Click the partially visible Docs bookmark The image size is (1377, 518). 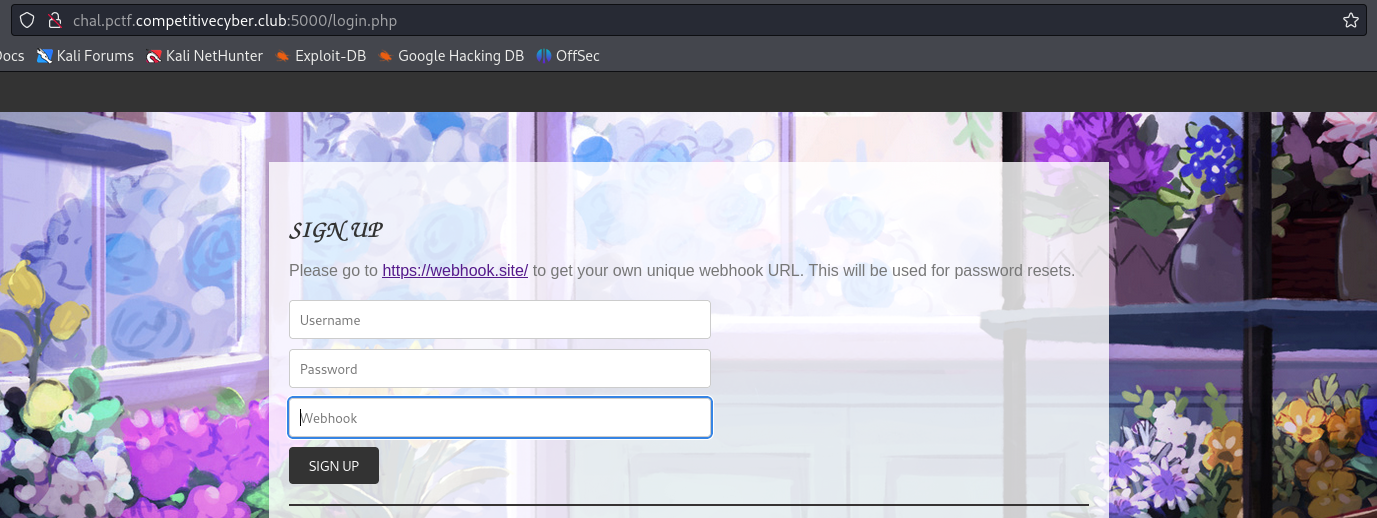(11, 56)
